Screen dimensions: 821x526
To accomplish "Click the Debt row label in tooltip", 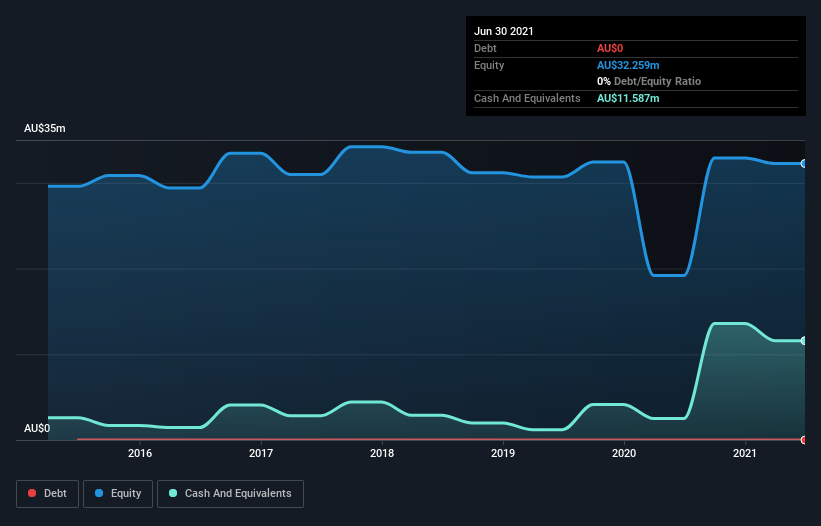I will 485,48.
